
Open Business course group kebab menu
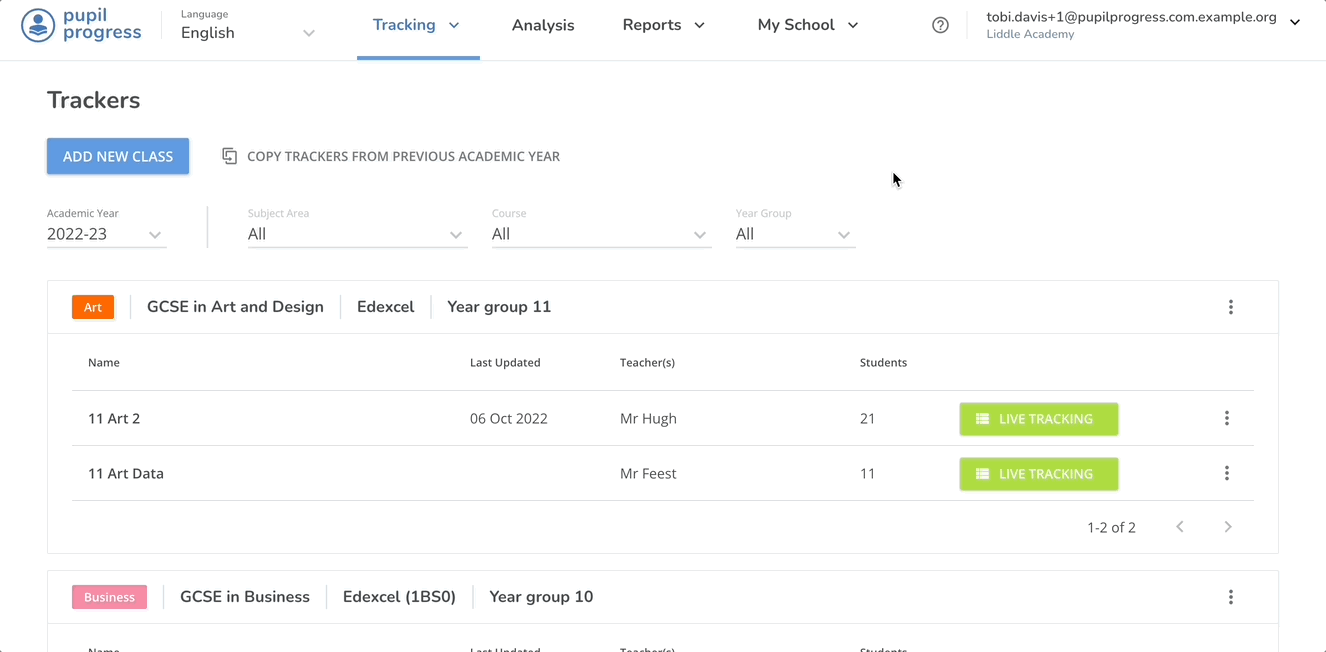pos(1230,597)
